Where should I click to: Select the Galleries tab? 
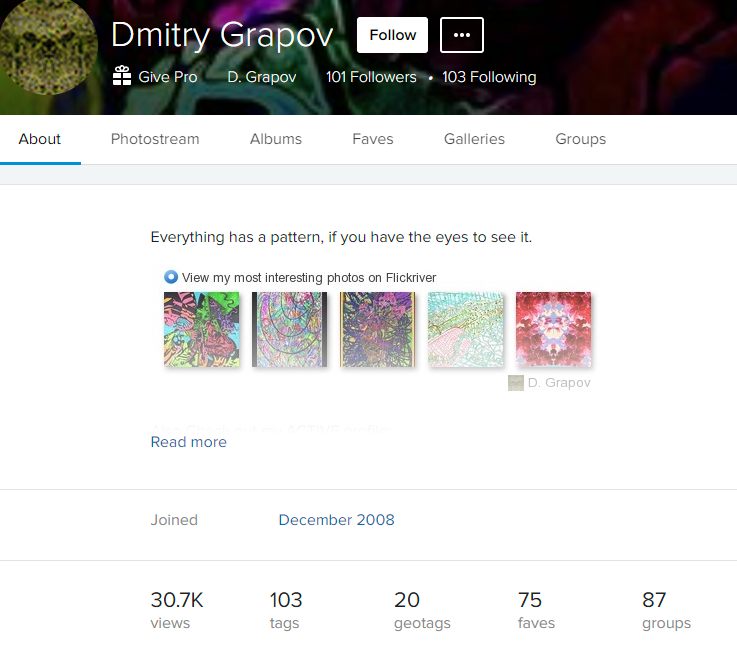click(x=474, y=139)
